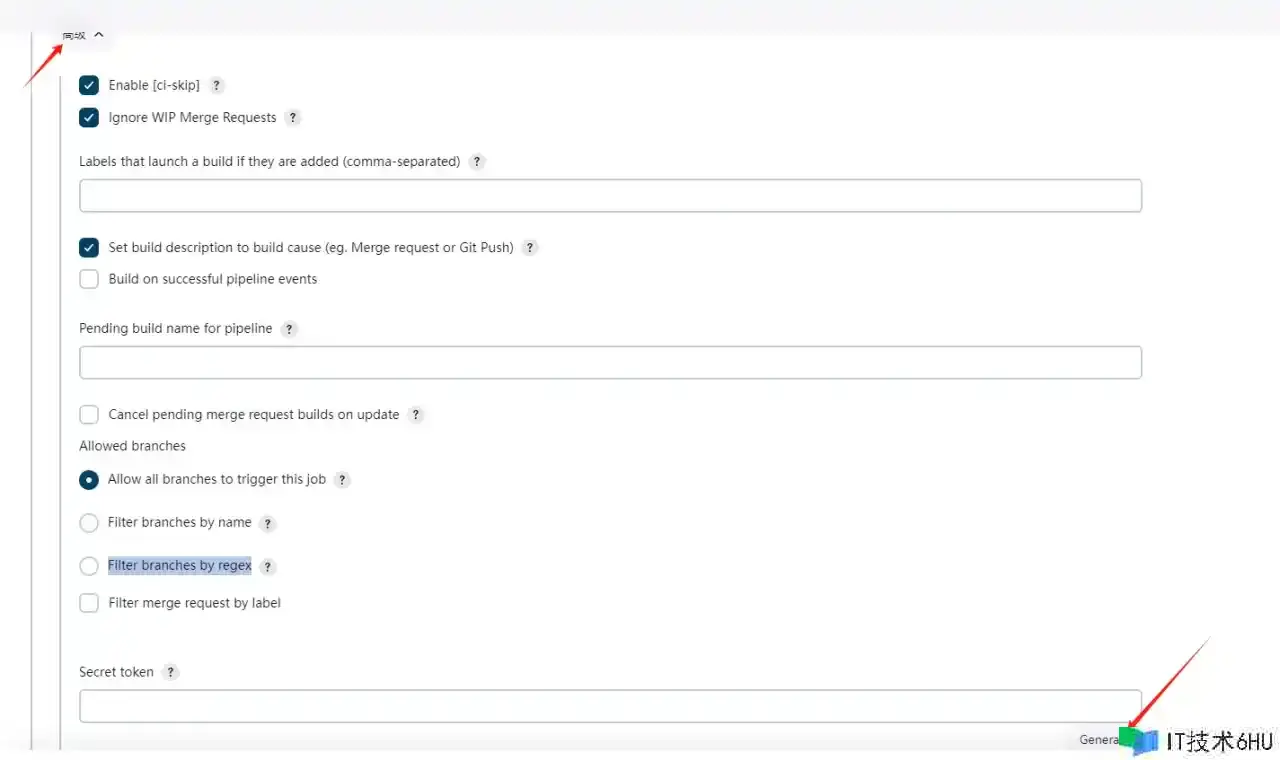Show help for Filter branches by name
The height and width of the screenshot is (760, 1280).
[x=267, y=523]
